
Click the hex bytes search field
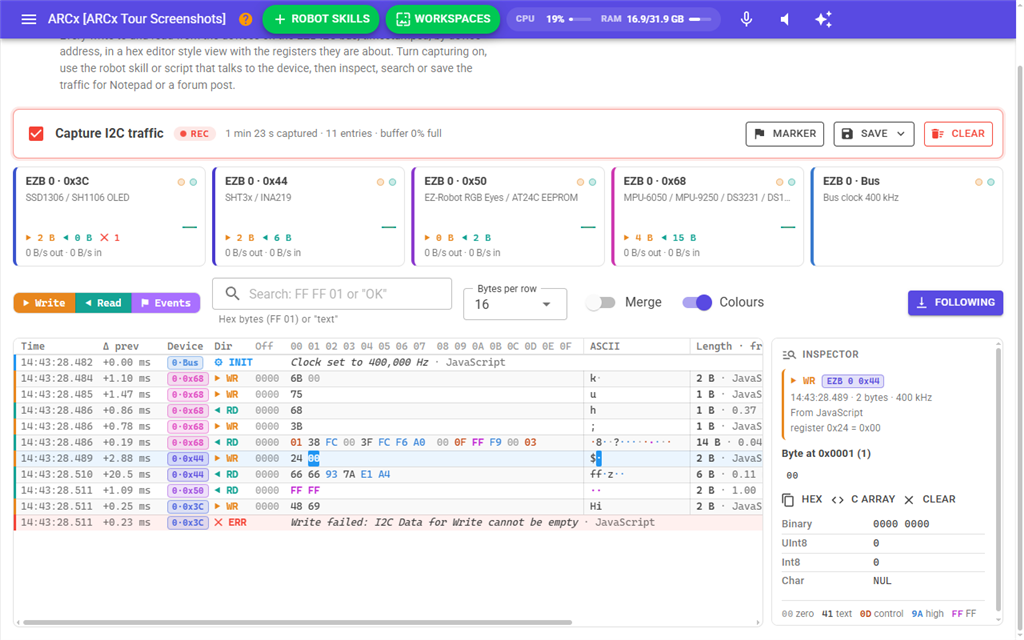pyautogui.click(x=332, y=294)
